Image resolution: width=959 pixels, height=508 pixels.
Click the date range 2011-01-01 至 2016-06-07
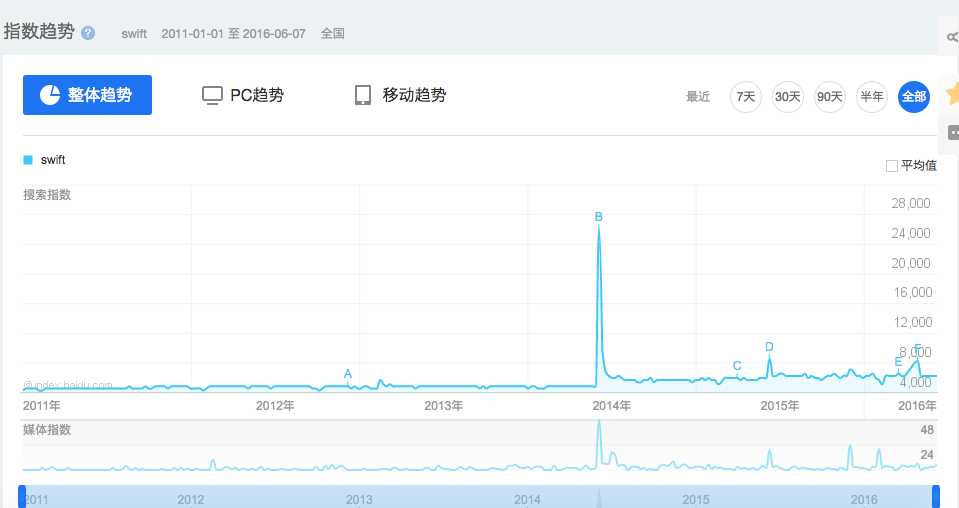[233, 34]
